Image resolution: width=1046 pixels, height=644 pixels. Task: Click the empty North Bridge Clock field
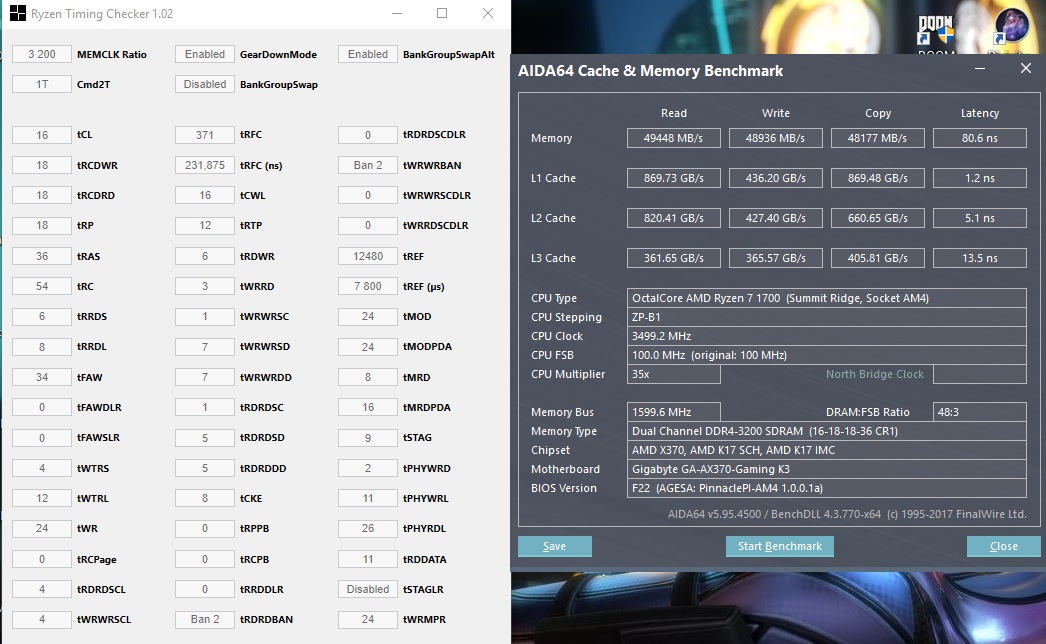pos(979,374)
